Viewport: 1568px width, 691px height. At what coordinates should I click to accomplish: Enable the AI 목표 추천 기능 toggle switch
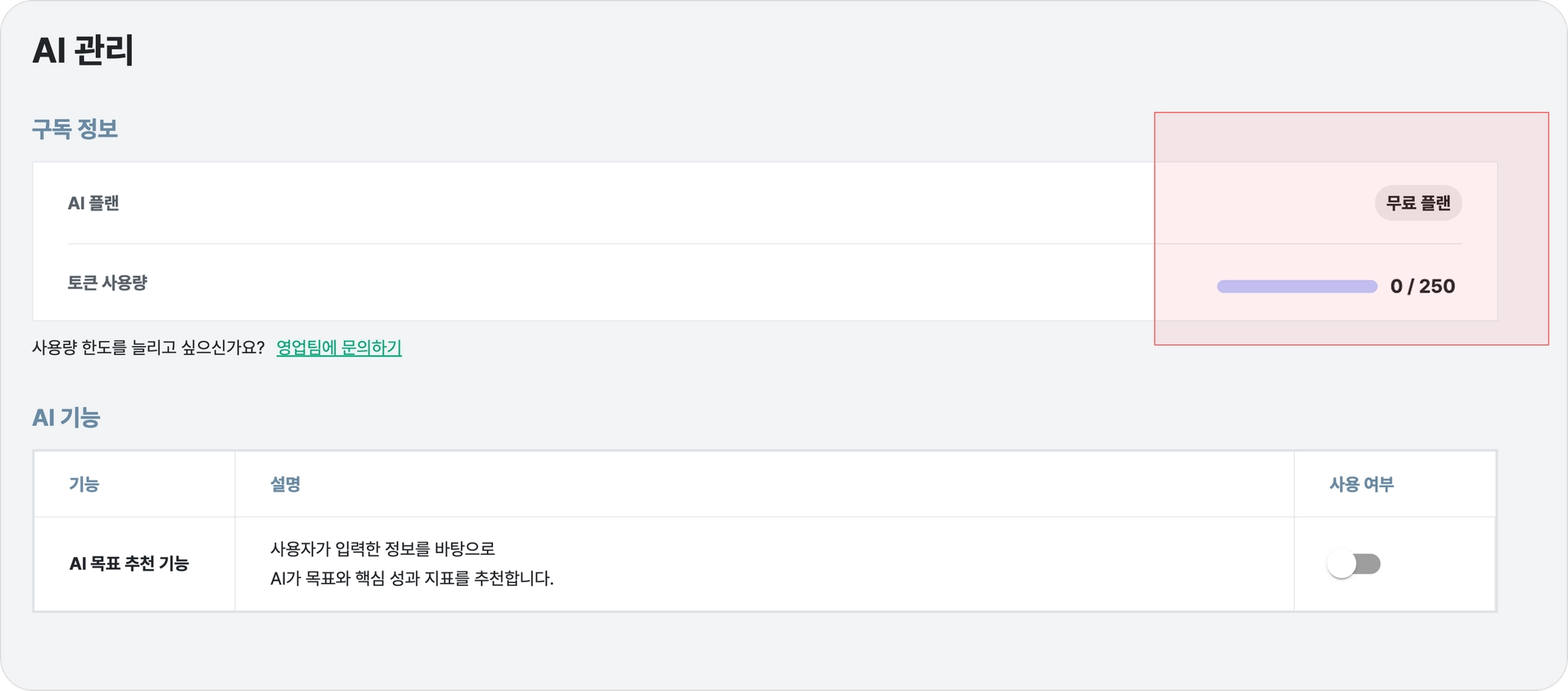1354,565
